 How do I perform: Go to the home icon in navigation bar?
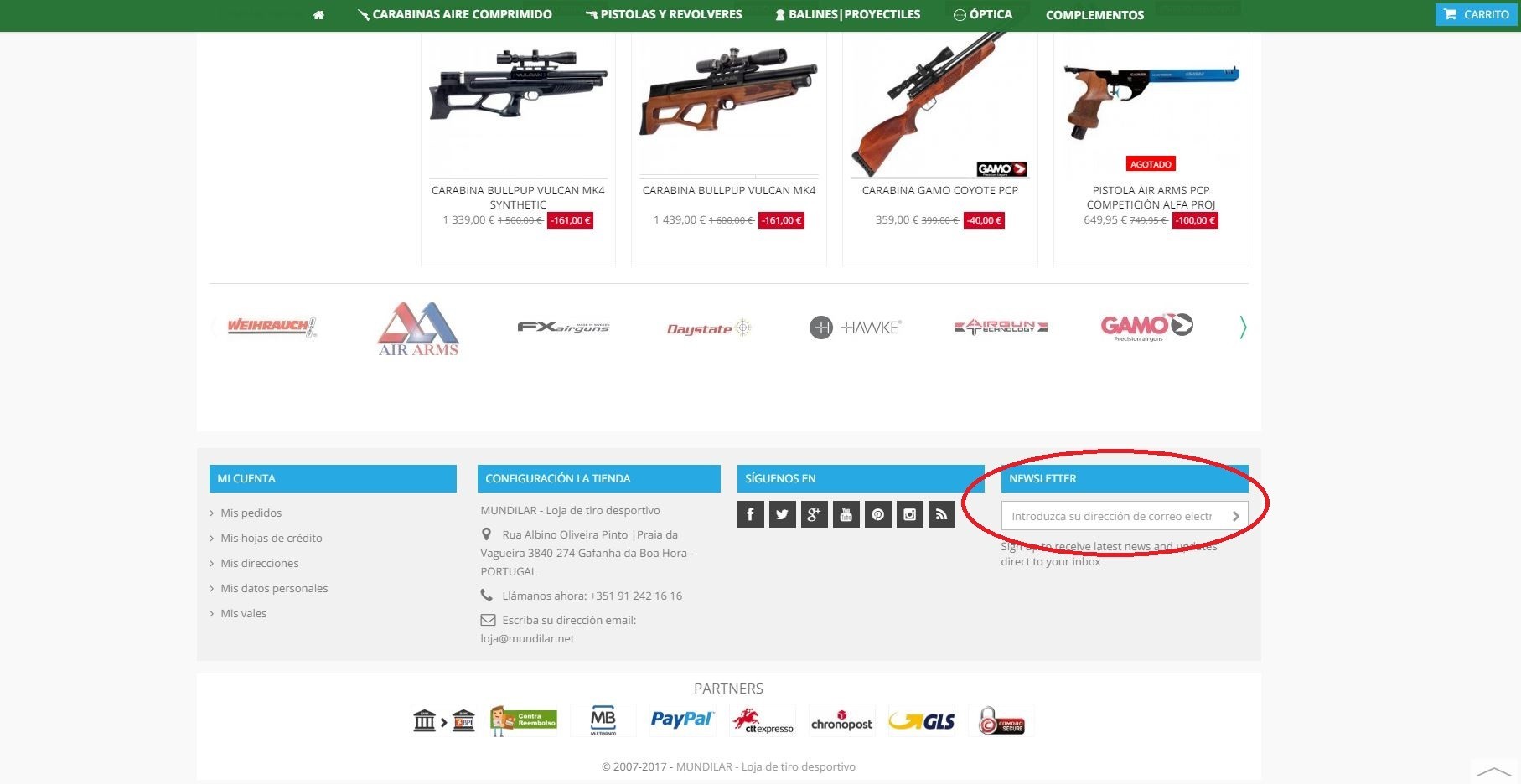[318, 15]
